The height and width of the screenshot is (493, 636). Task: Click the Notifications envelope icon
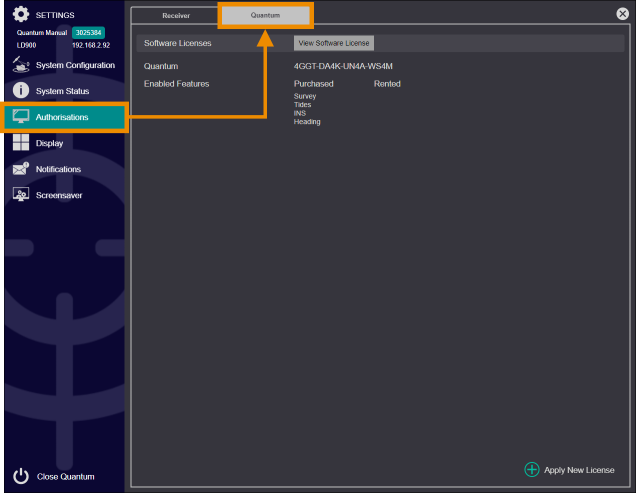tap(21, 168)
